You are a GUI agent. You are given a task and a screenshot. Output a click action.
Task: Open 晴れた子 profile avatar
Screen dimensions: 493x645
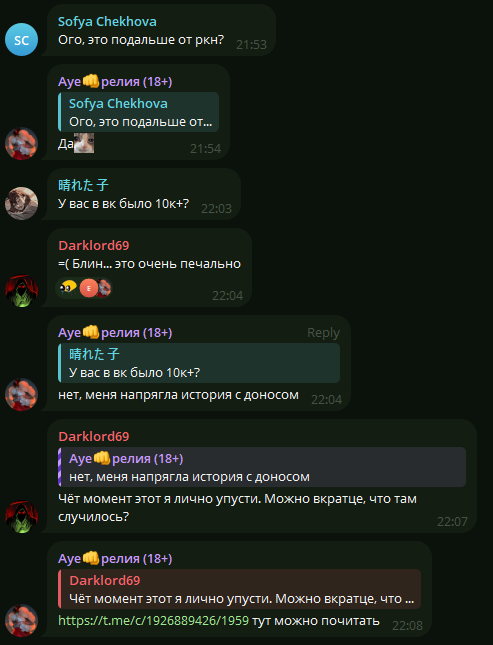[21, 203]
